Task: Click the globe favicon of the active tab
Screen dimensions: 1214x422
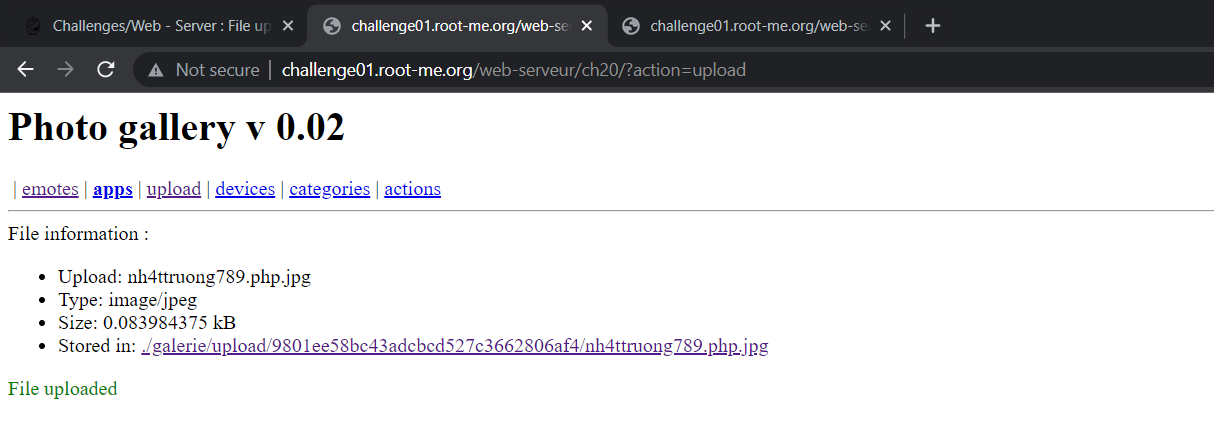Action: pos(332,26)
